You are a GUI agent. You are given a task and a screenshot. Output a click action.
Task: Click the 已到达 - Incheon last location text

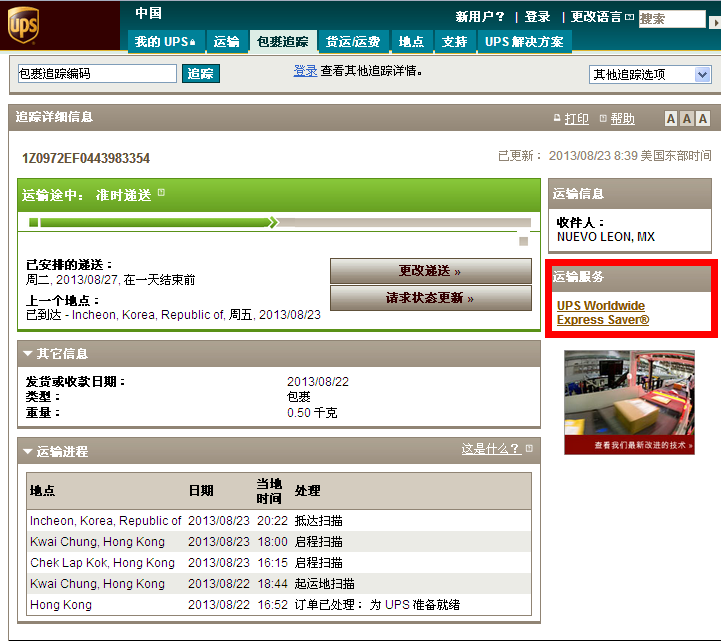[173, 315]
